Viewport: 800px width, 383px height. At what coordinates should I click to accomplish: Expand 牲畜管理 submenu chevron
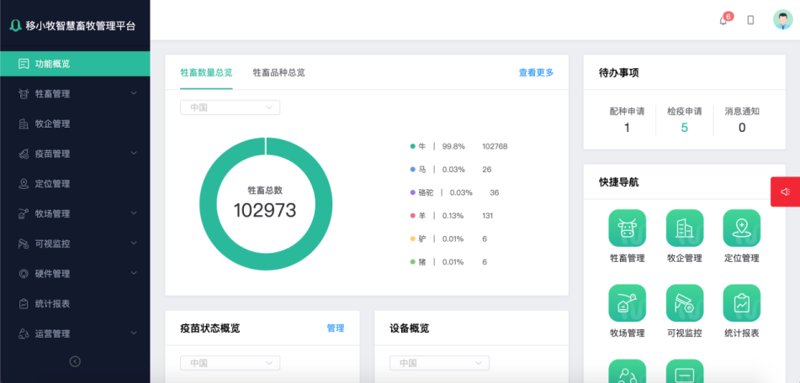(x=134, y=93)
